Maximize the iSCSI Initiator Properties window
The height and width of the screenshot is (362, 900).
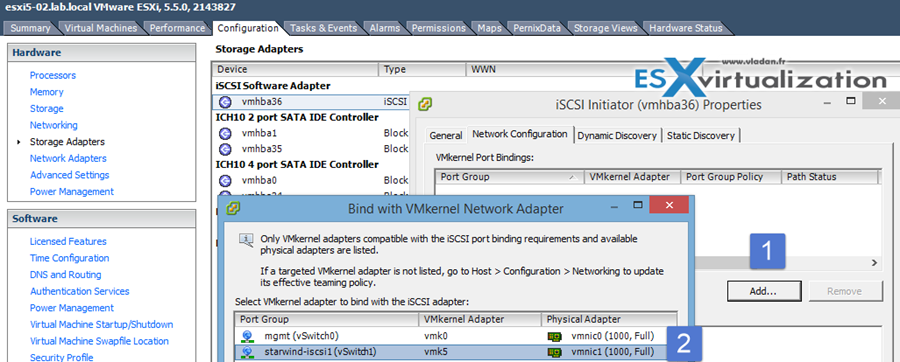[851, 100]
